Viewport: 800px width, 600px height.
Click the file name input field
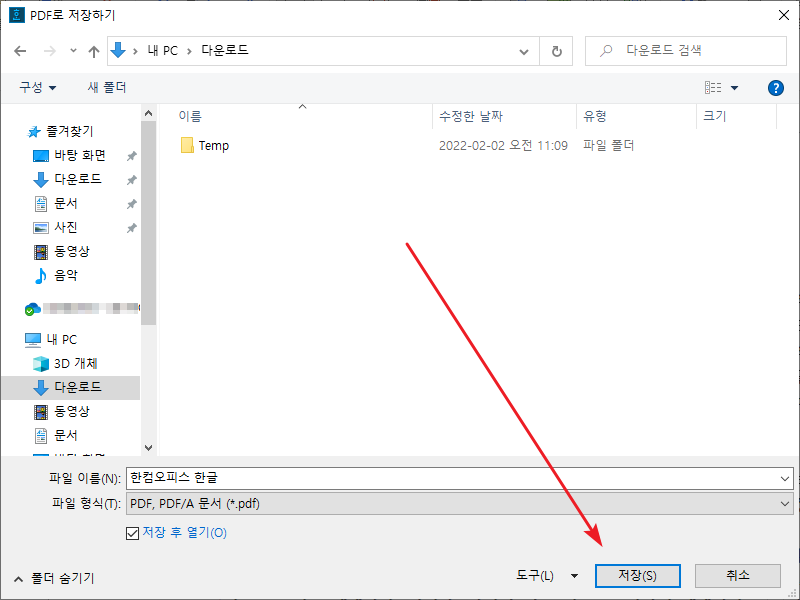[x=400, y=478]
